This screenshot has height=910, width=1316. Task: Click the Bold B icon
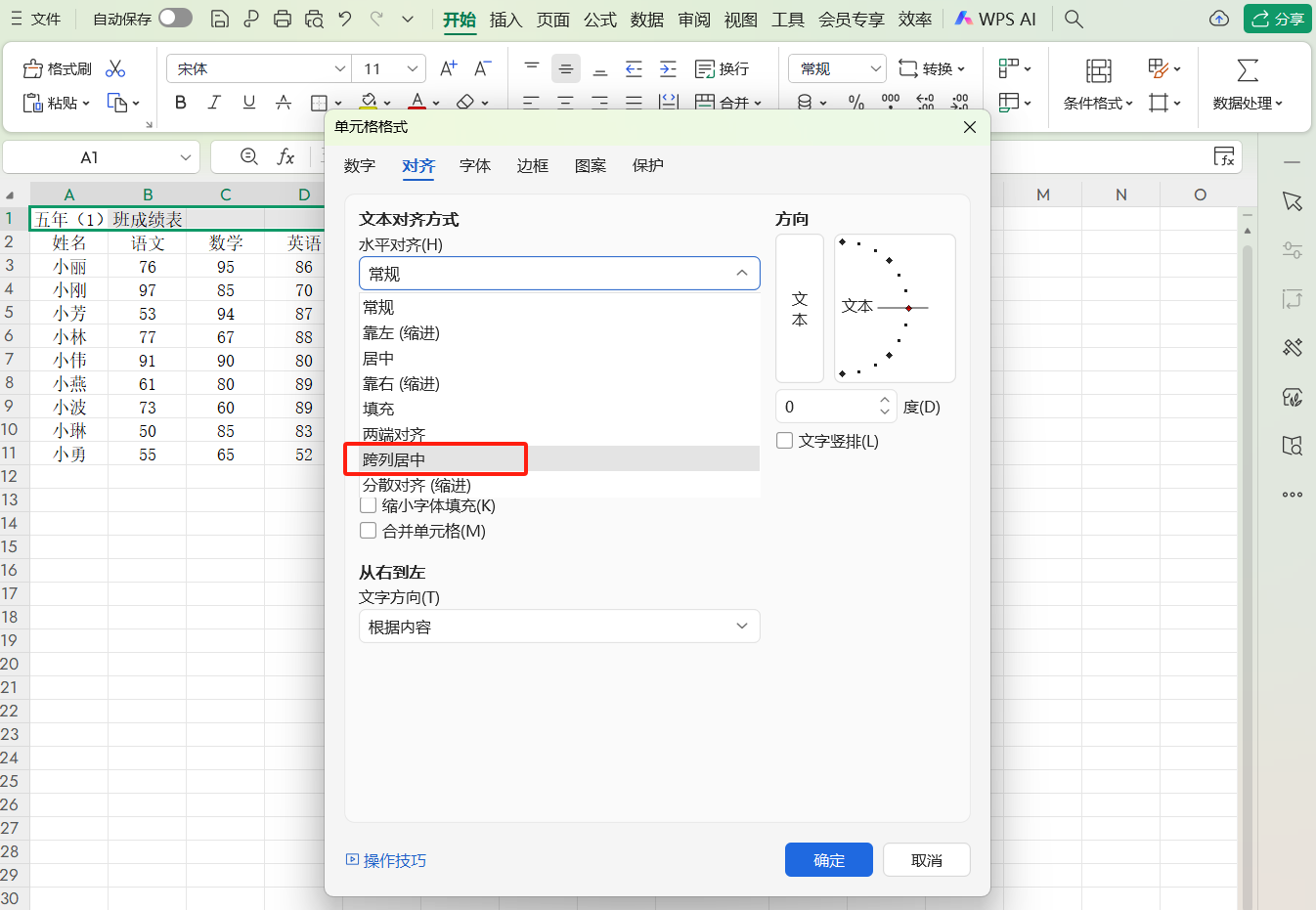[x=180, y=102]
